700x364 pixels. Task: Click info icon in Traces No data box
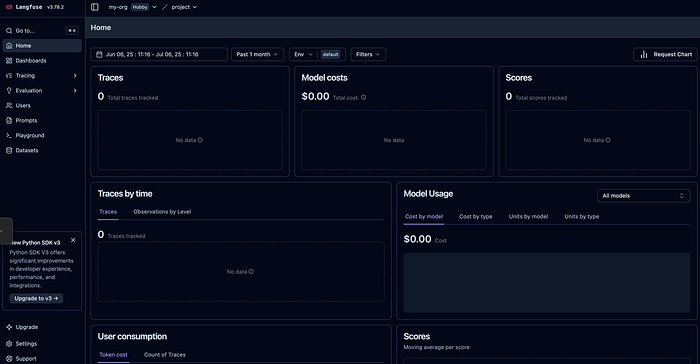pyautogui.click(x=200, y=140)
